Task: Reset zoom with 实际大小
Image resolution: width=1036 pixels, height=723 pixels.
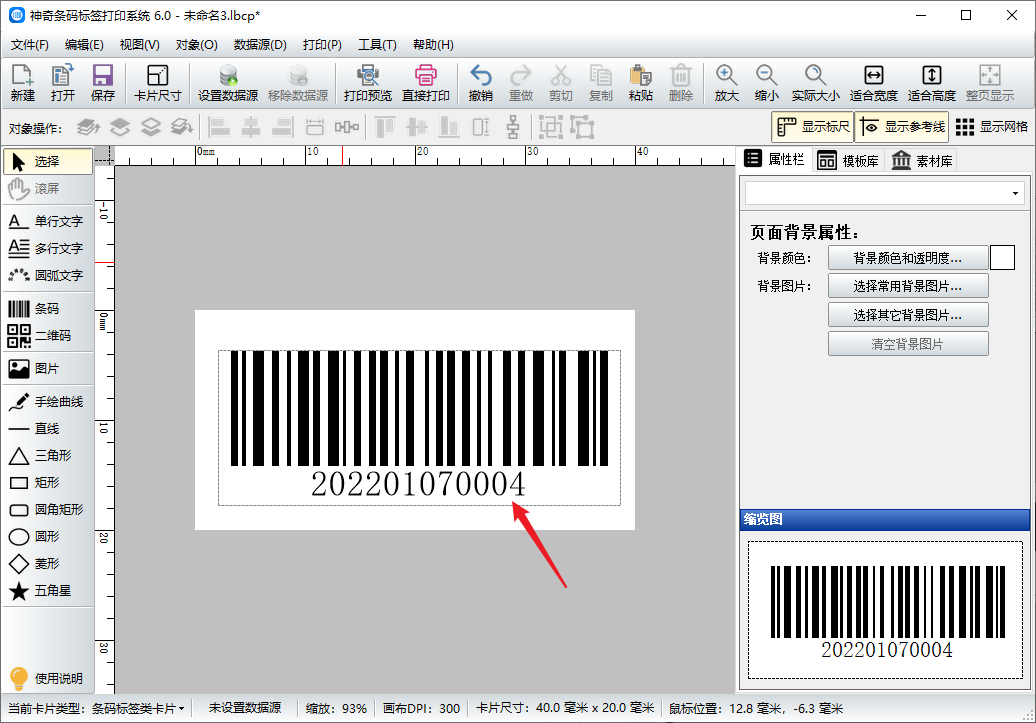Action: point(815,83)
